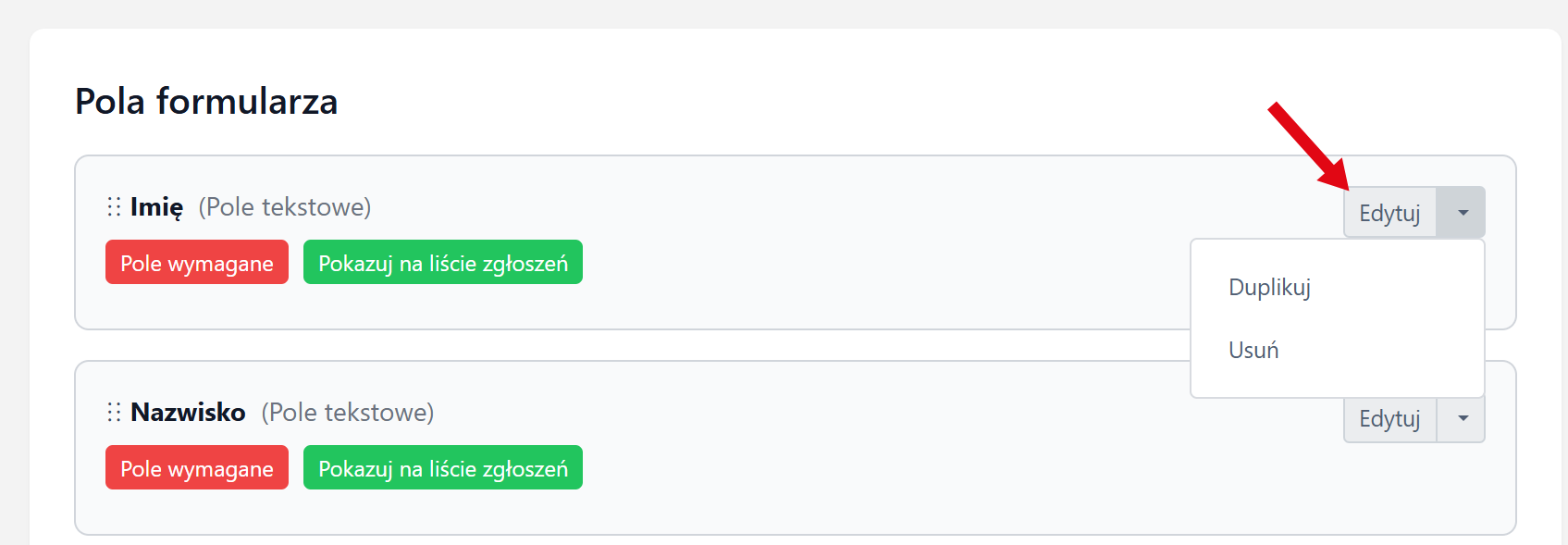Click the bold Imię field name

click(x=156, y=207)
